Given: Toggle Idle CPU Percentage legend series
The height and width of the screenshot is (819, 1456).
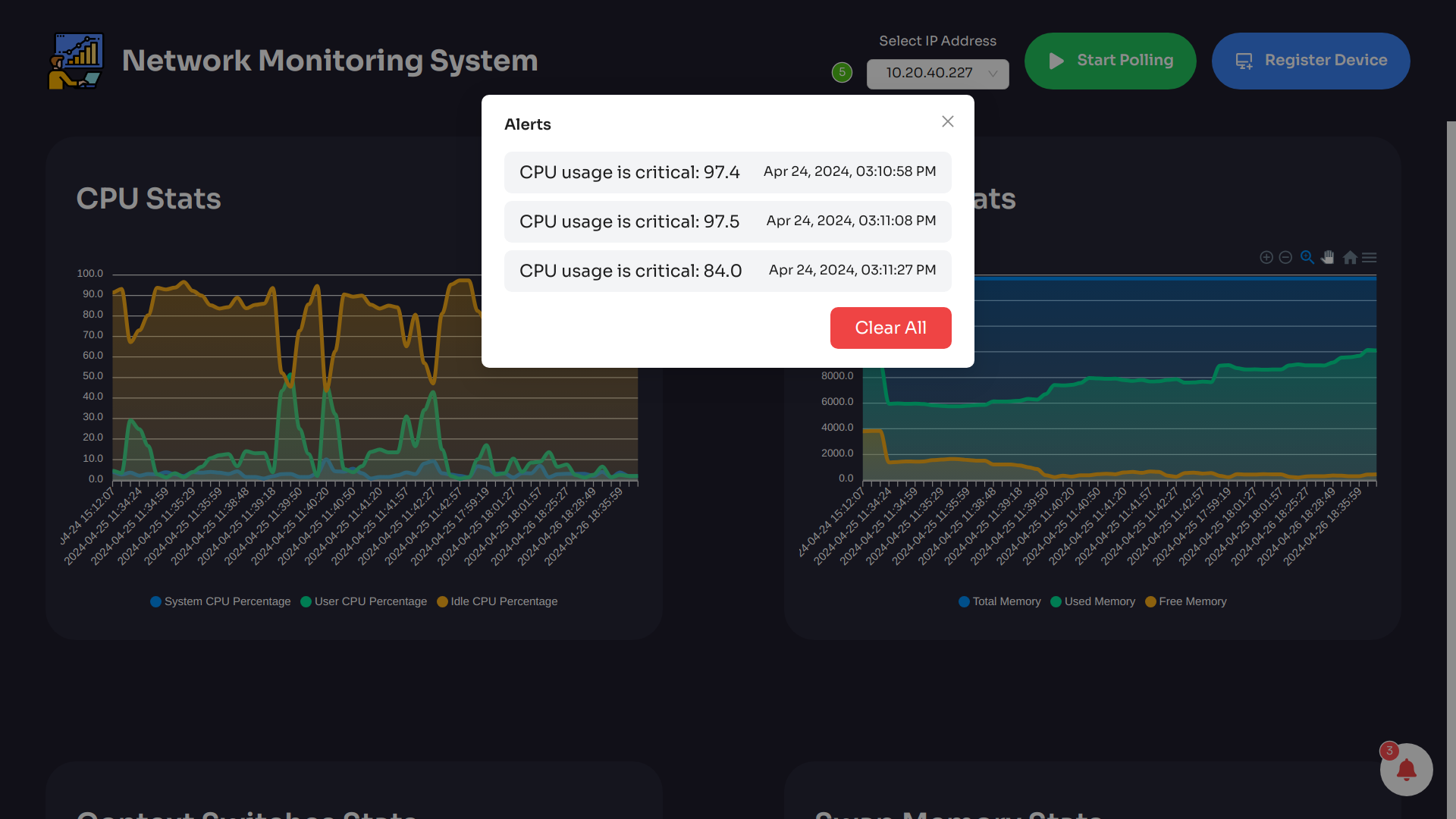Looking at the screenshot, I should [497, 601].
